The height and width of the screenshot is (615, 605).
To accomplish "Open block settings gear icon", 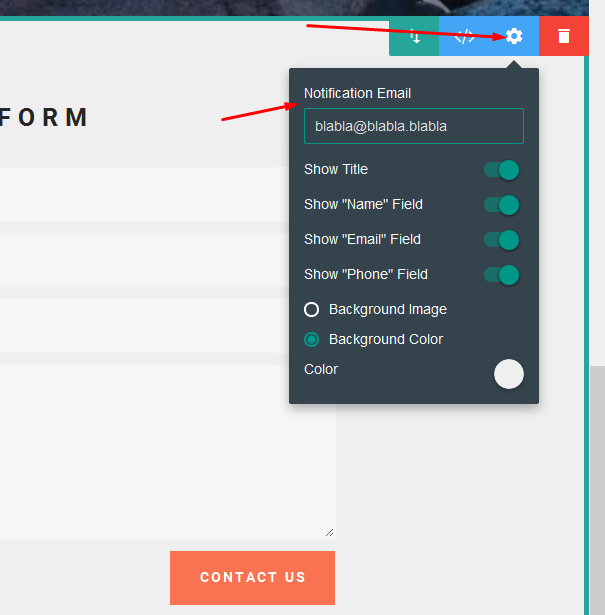I will point(514,36).
